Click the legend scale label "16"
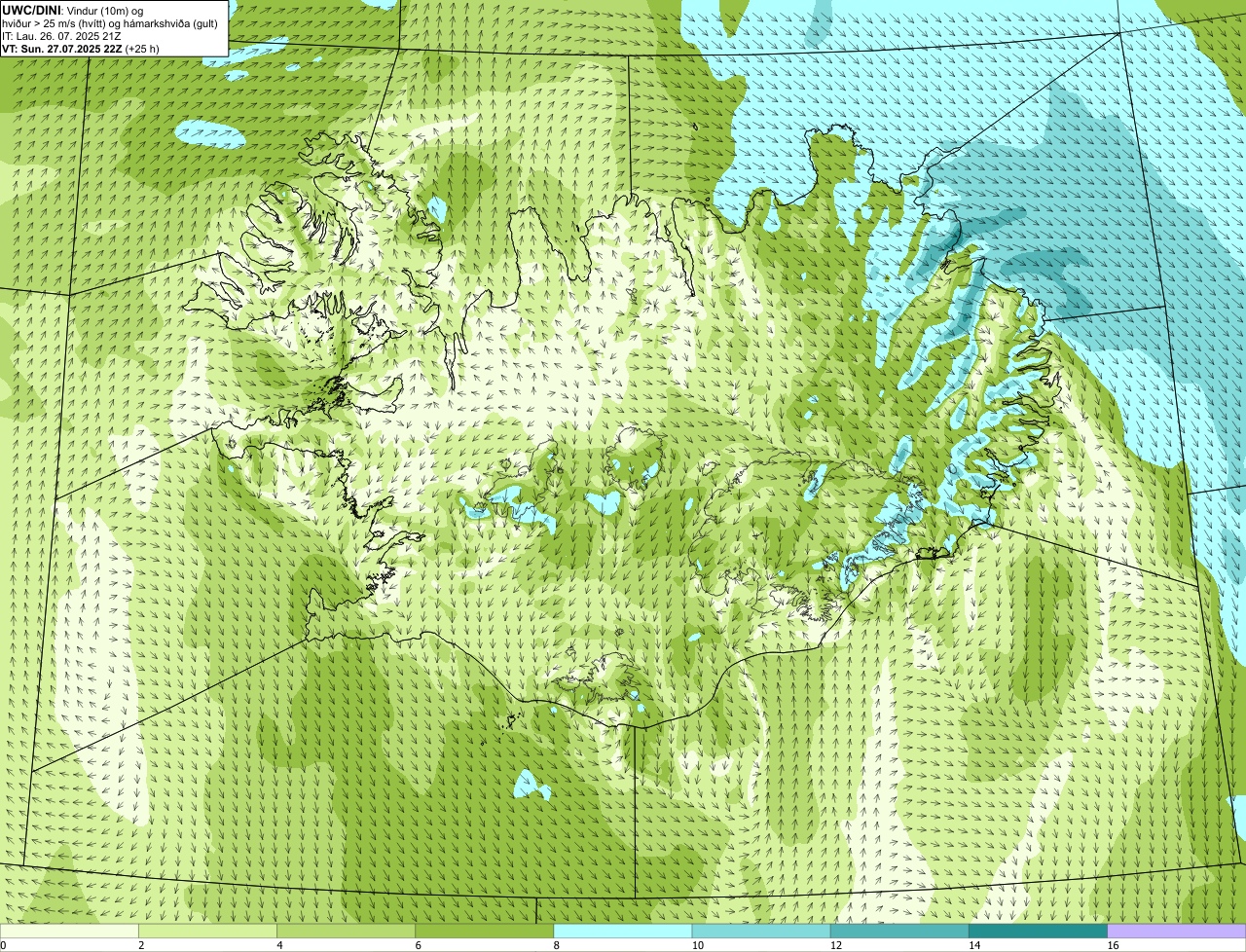Image resolution: width=1246 pixels, height=952 pixels. (1113, 945)
